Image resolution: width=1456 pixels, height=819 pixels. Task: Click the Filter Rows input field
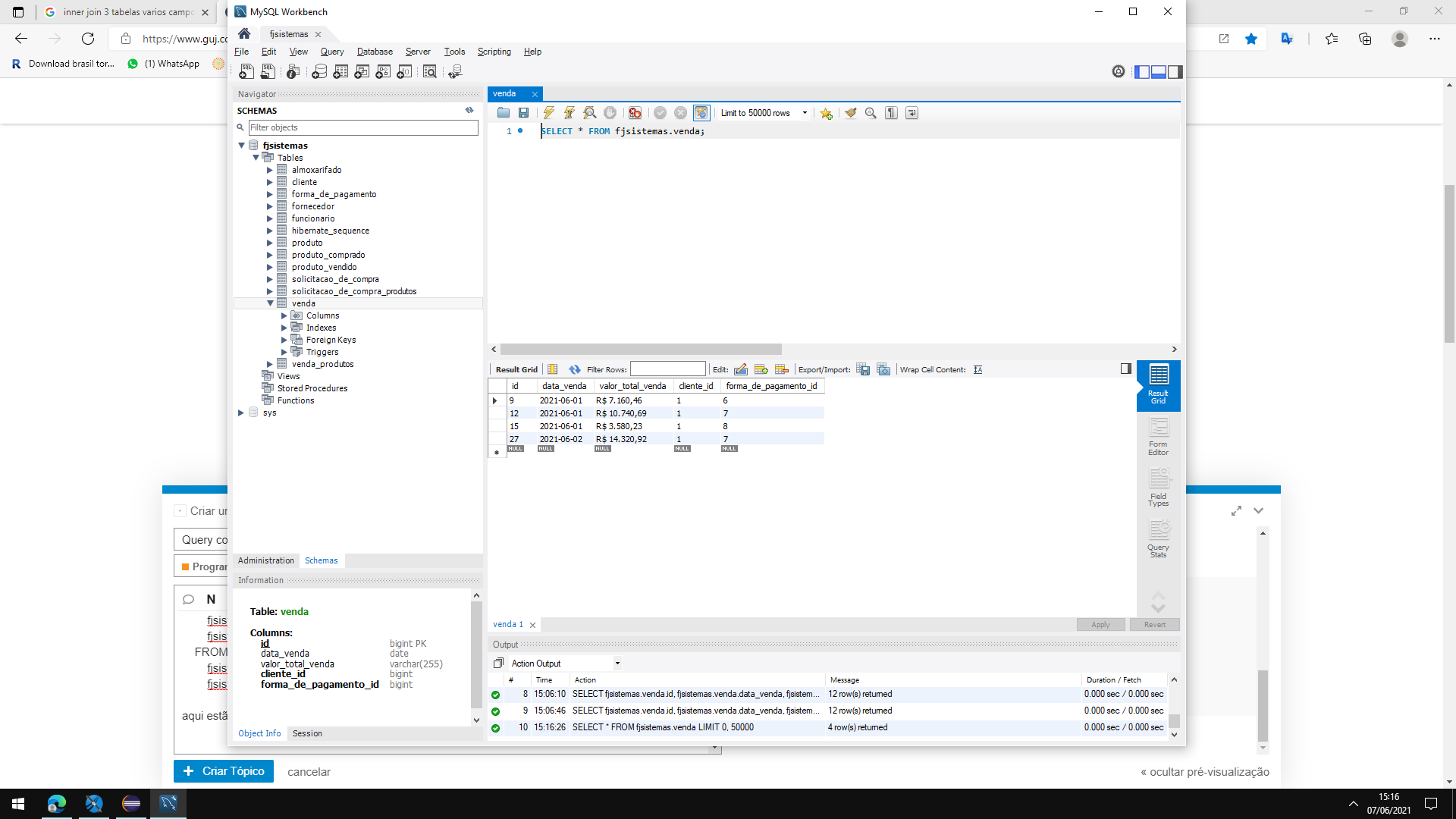point(667,369)
